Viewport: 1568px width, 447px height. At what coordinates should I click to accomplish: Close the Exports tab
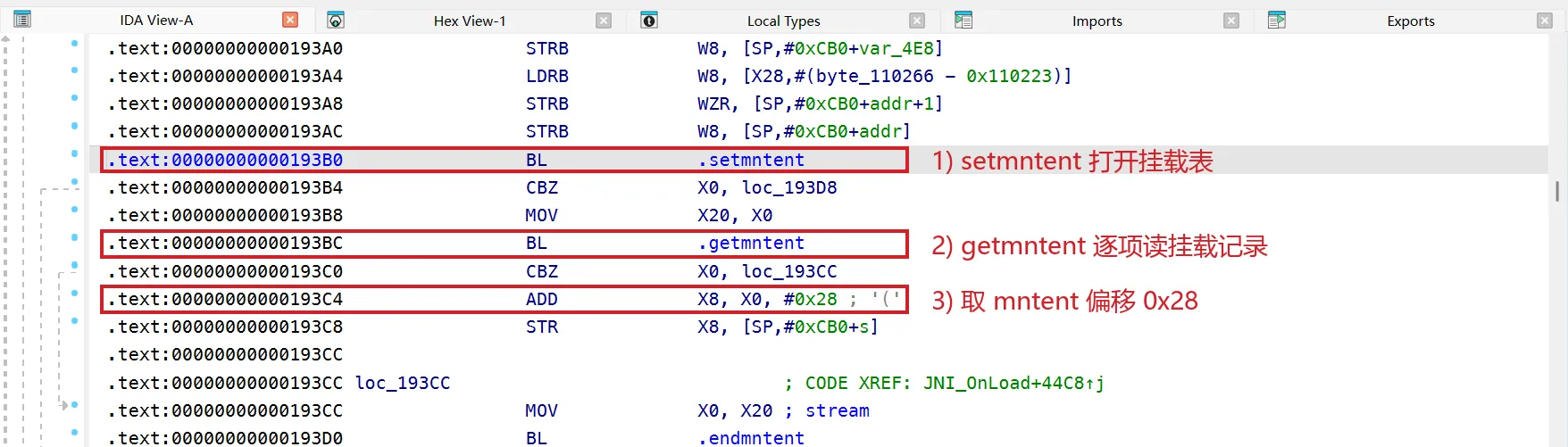1545,21
